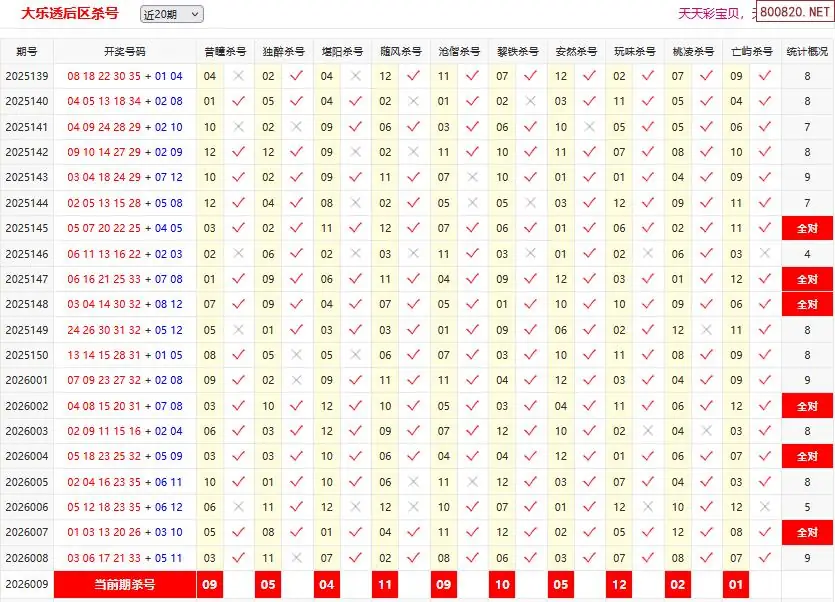This screenshot has width=835, height=602.
Task: Click the 800820.NET site link
Action: click(x=793, y=13)
